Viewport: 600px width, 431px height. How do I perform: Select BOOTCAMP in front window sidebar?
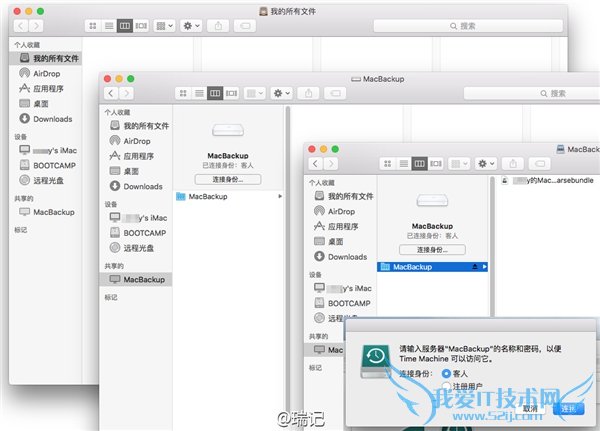click(341, 303)
